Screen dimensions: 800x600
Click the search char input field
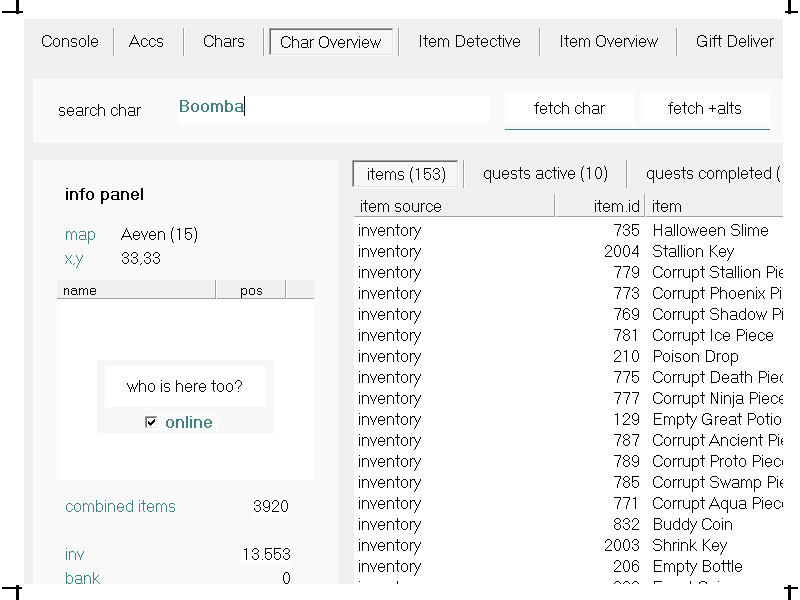(x=333, y=108)
